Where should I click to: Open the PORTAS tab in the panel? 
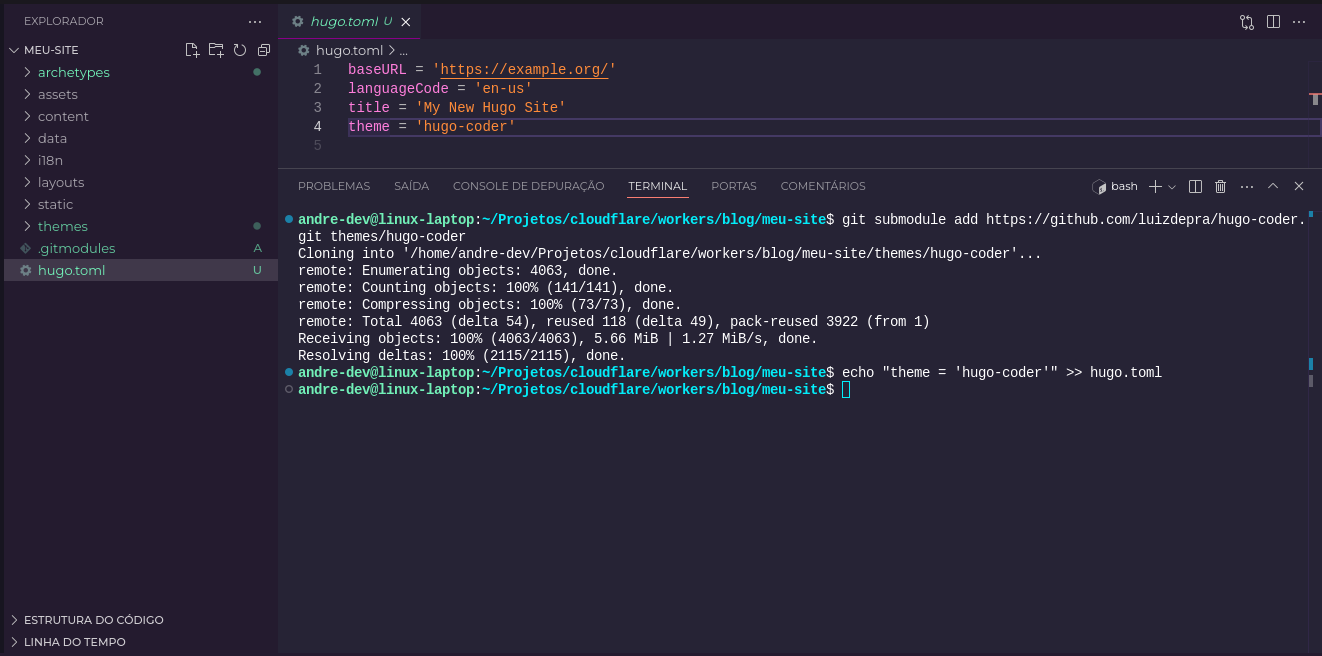coord(733,186)
